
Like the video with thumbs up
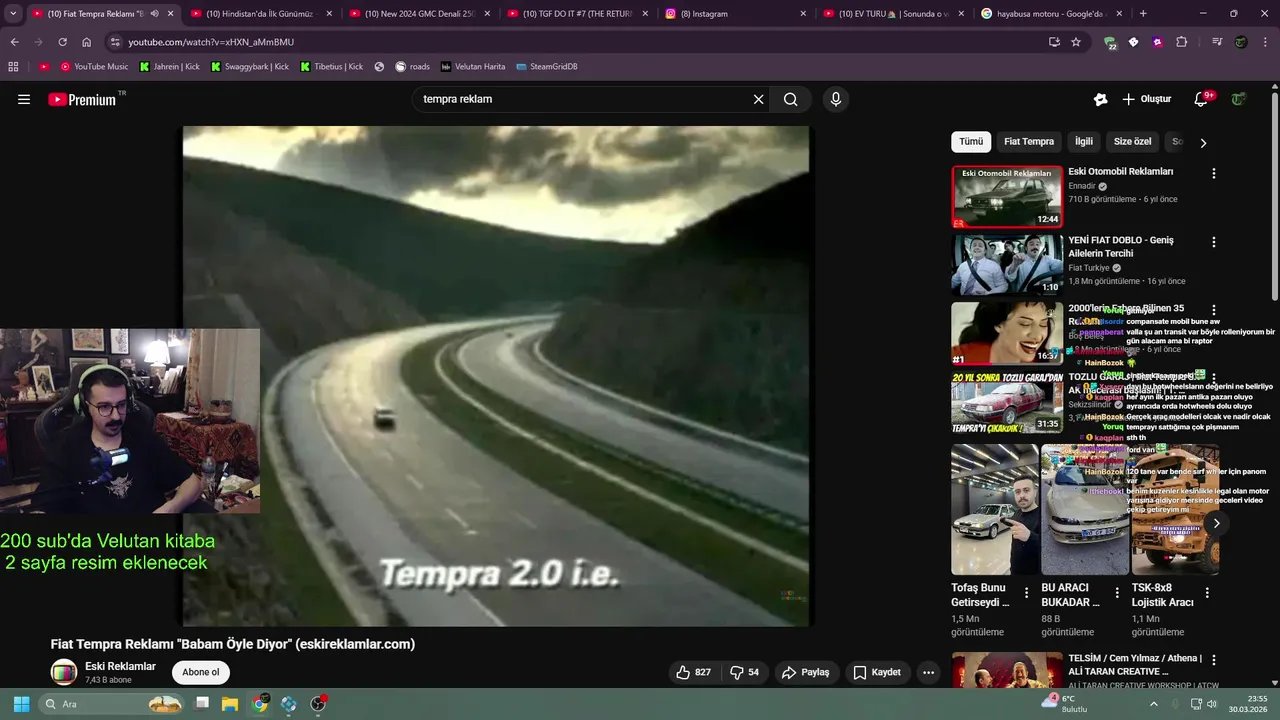[694, 672]
